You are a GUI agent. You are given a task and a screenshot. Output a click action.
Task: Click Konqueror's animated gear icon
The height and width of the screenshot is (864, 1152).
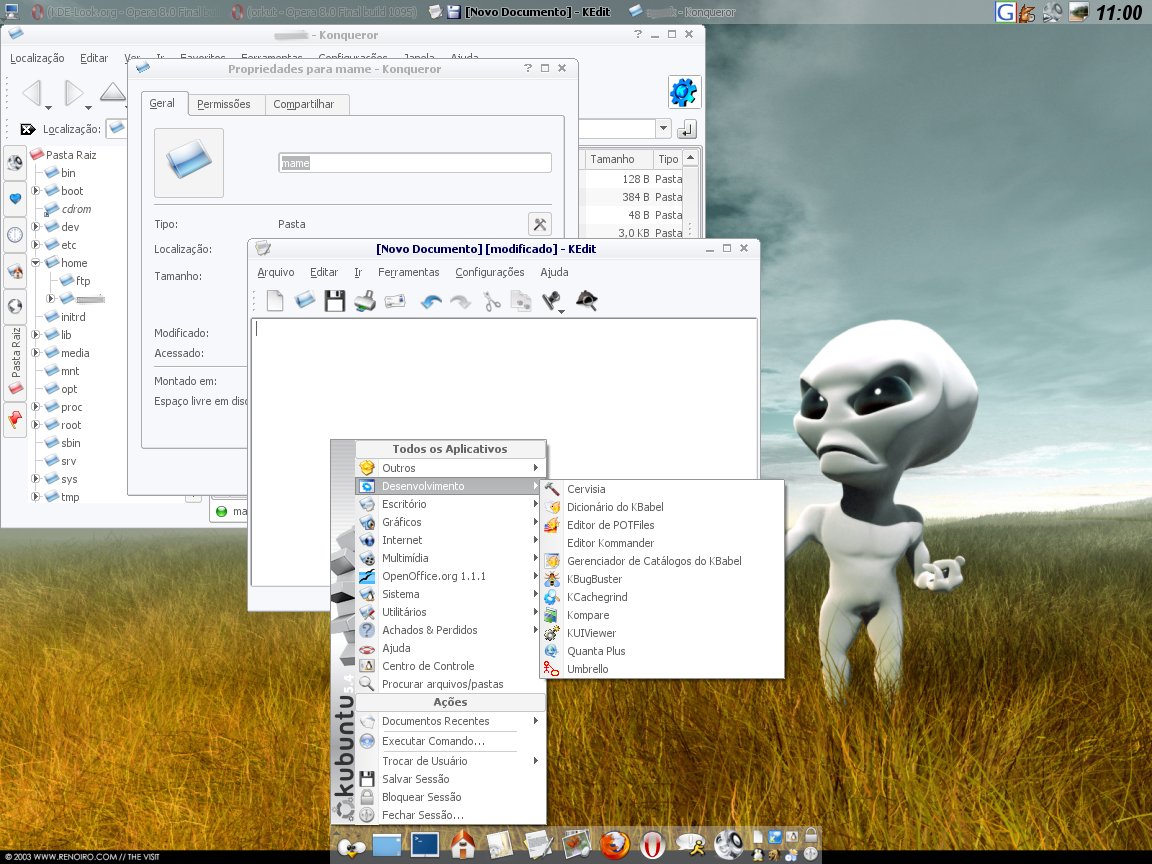[684, 93]
